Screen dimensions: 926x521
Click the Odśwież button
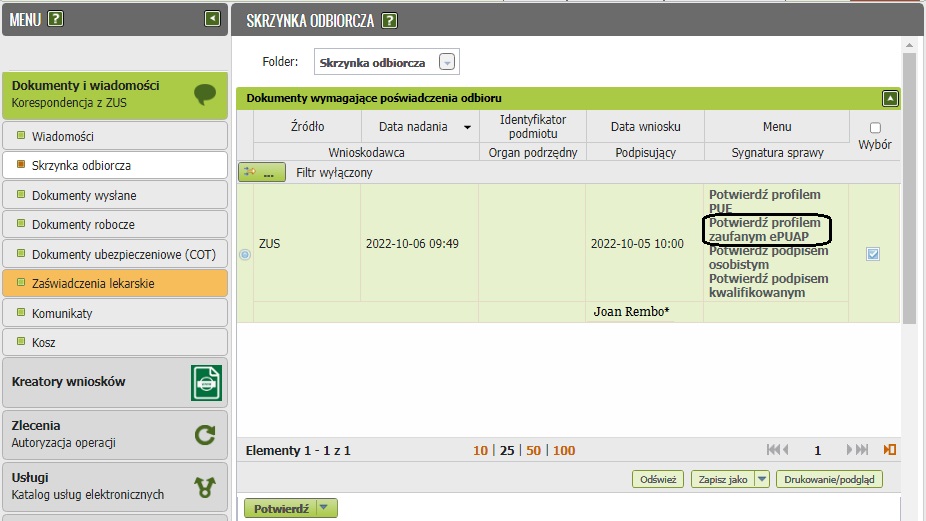click(x=658, y=480)
